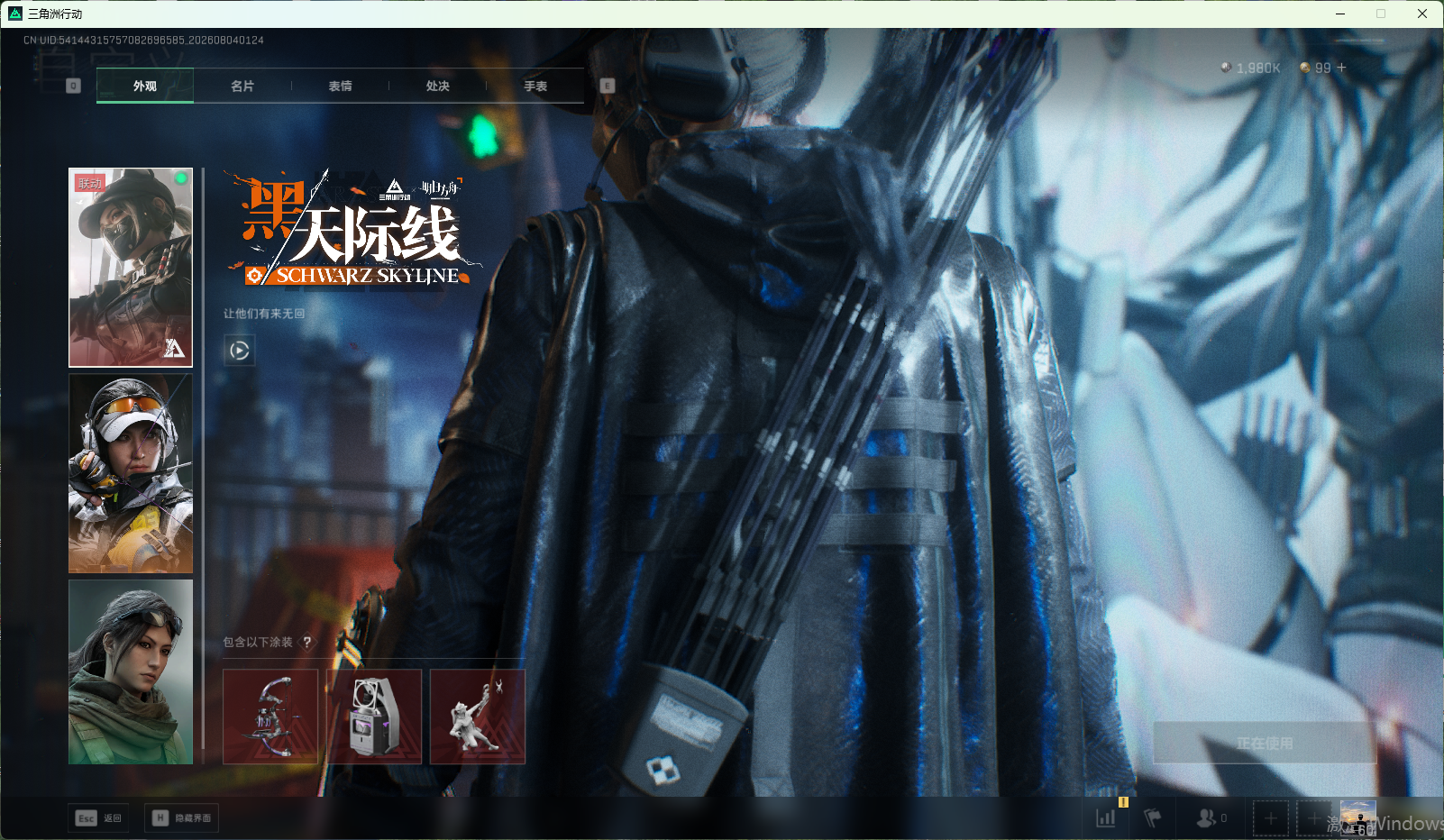
Task: Go to the 处决 tab
Action: (x=437, y=86)
